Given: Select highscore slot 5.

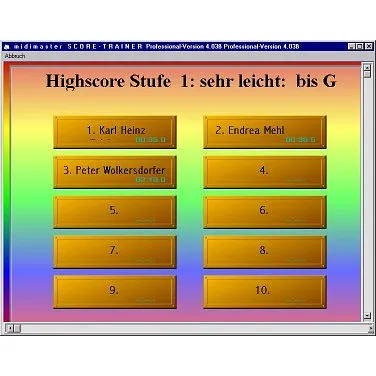Looking at the screenshot, I should (115, 212).
